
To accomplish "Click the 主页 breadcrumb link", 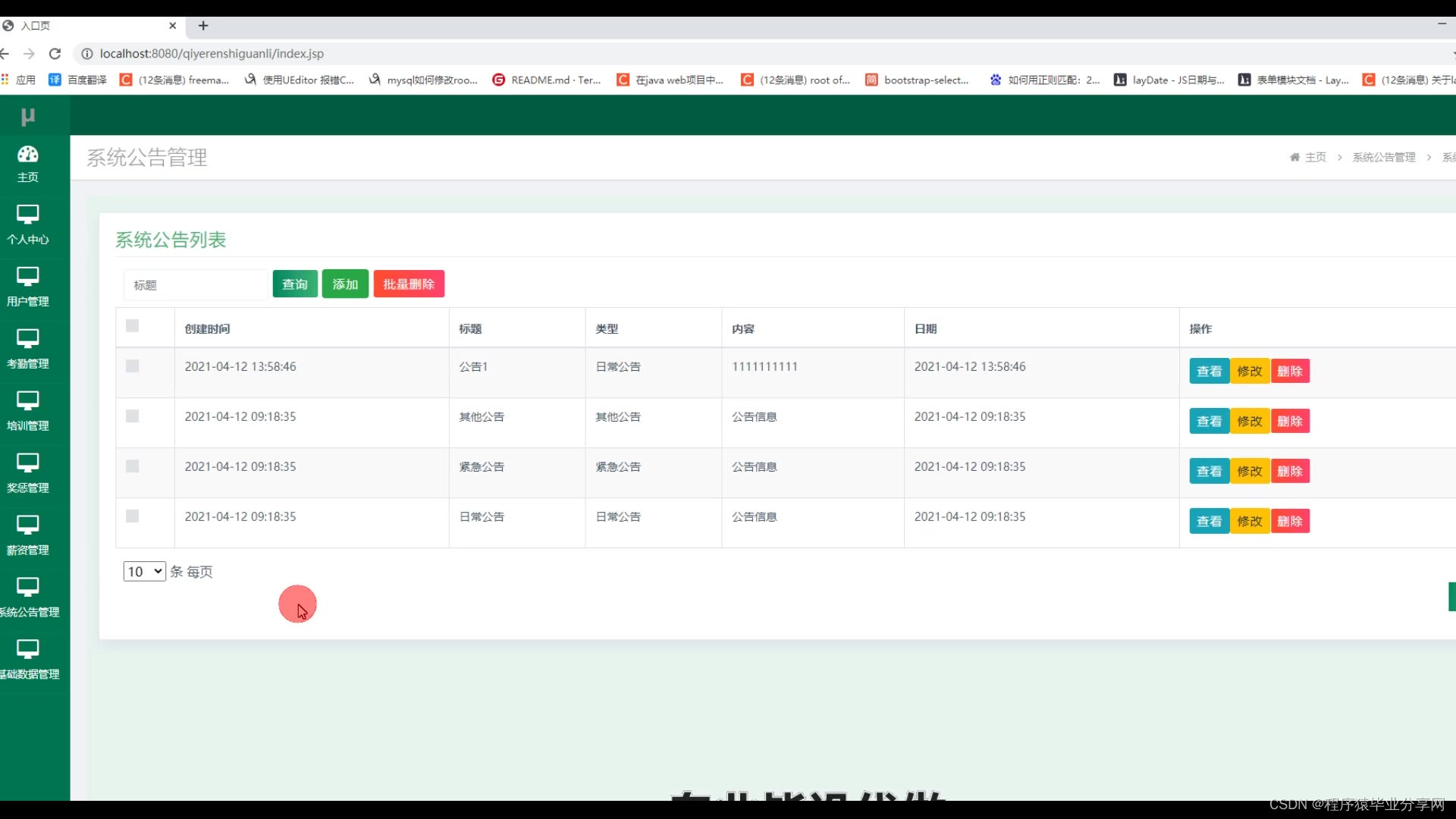I will point(1315,157).
